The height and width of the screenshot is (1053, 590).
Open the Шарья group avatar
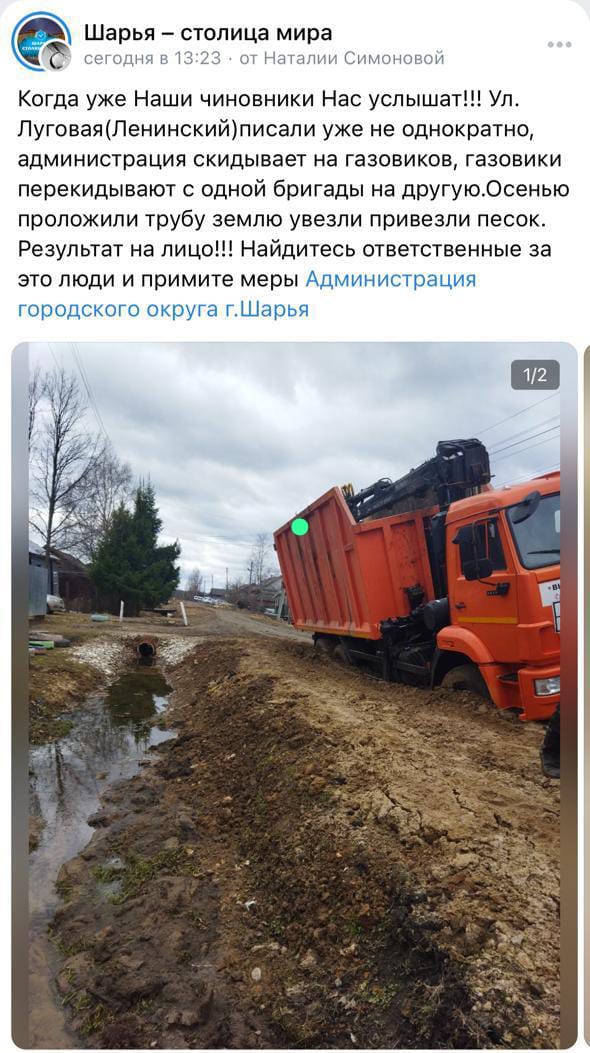[40, 41]
